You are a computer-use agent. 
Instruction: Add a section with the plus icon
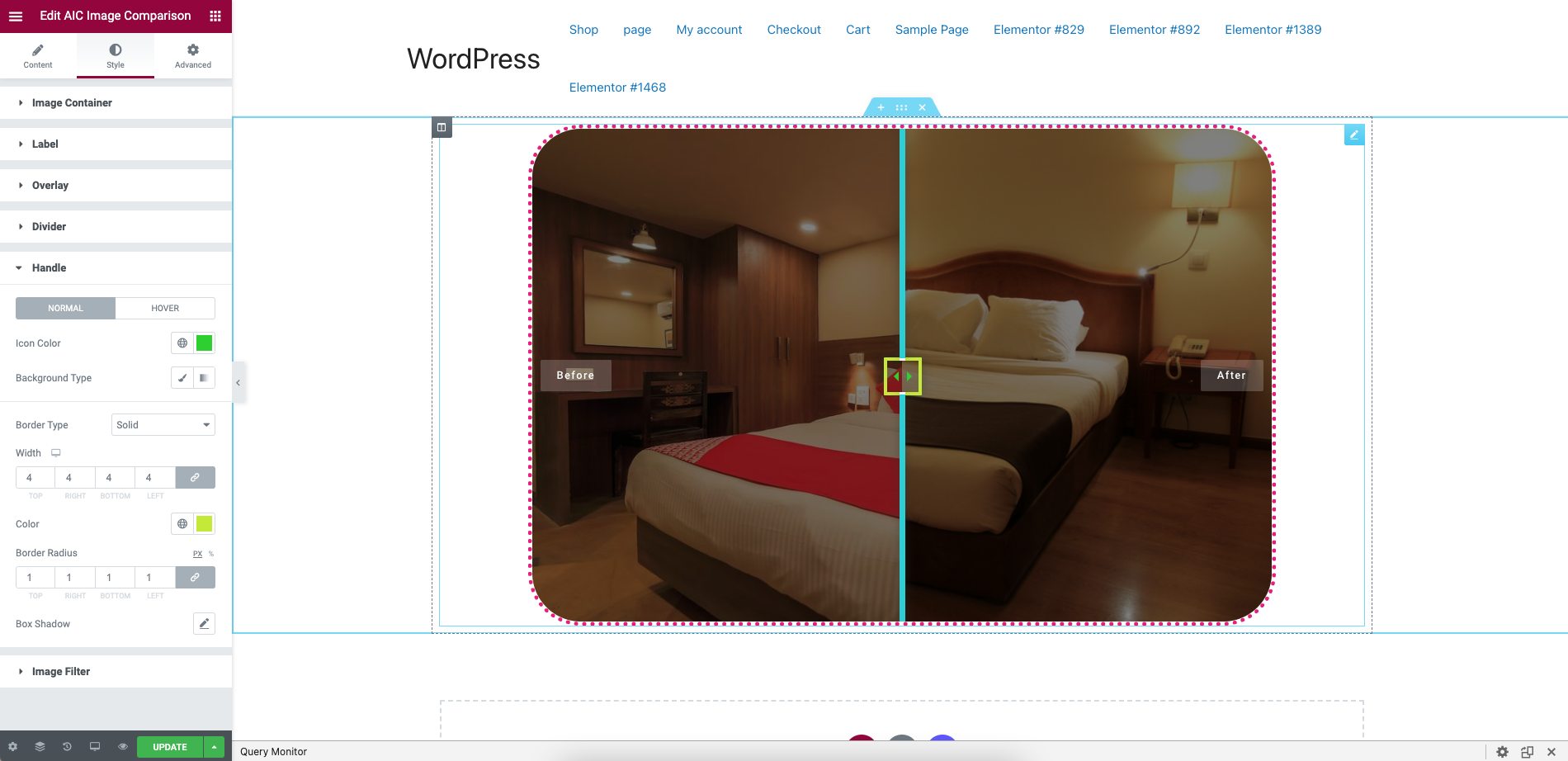[881, 107]
